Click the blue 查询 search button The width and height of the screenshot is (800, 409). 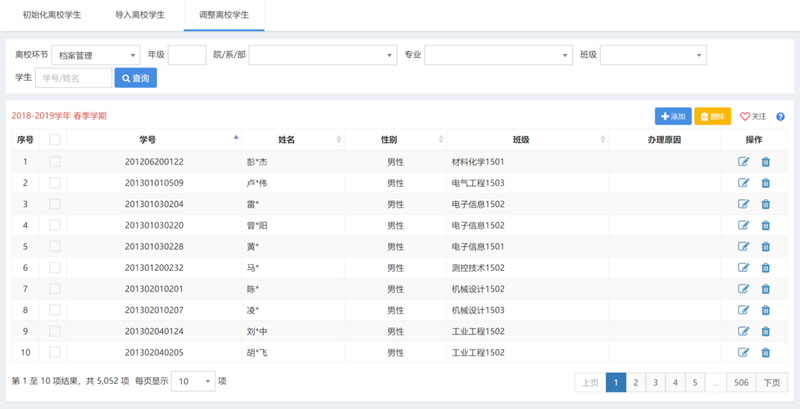tap(135, 77)
